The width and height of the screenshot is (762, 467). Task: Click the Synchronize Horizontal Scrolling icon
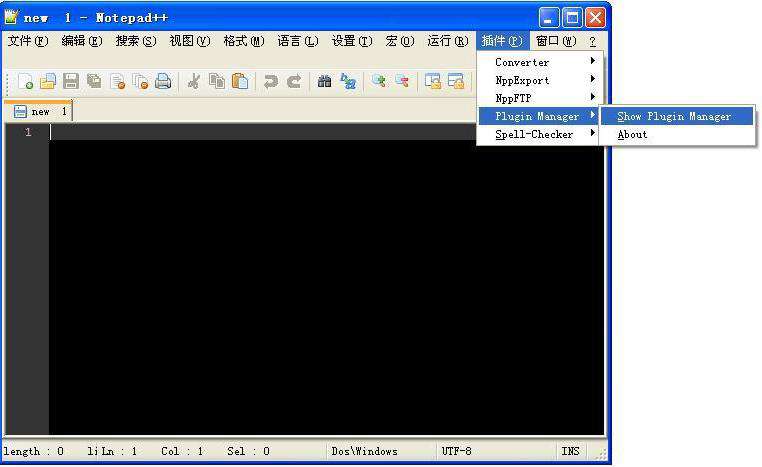pos(456,81)
